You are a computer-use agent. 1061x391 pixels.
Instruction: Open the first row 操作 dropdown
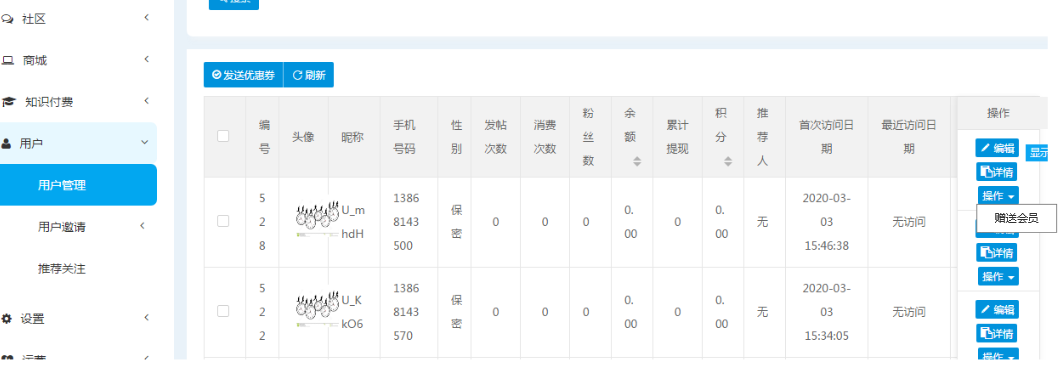(998, 196)
